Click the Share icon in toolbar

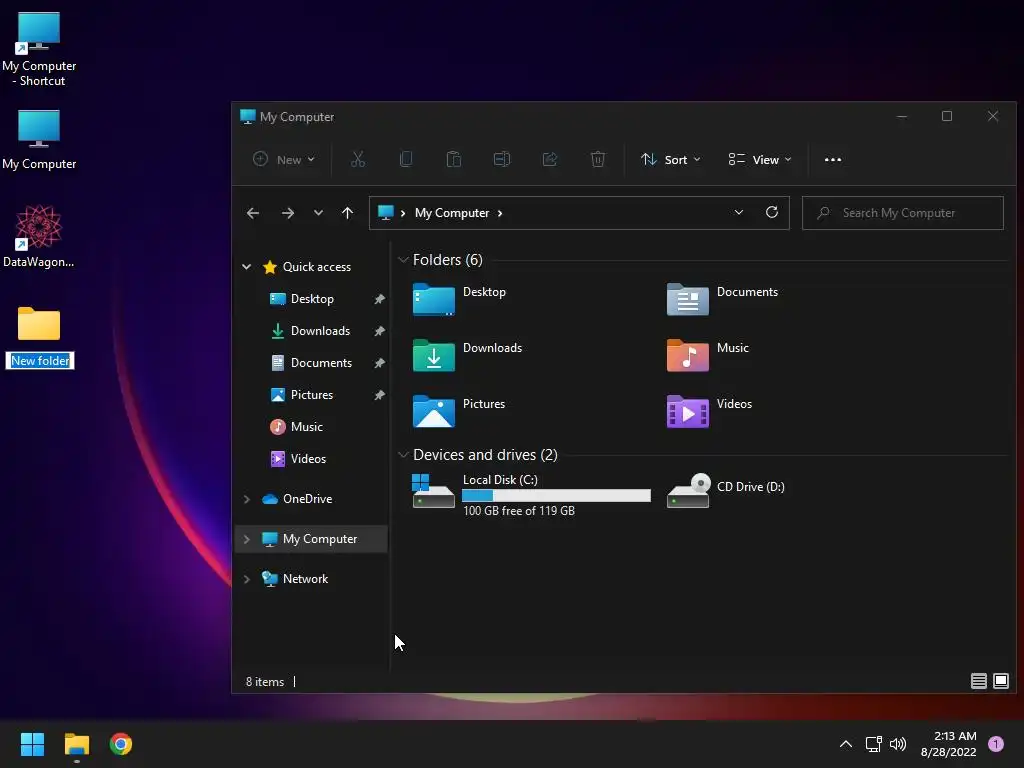(550, 159)
